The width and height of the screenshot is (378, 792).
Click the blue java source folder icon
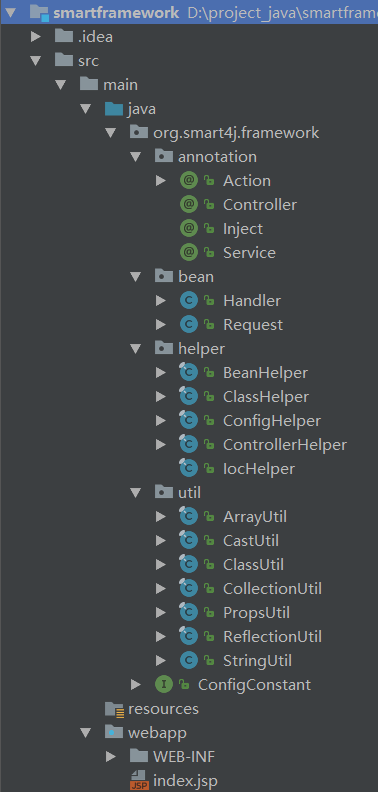(114, 109)
